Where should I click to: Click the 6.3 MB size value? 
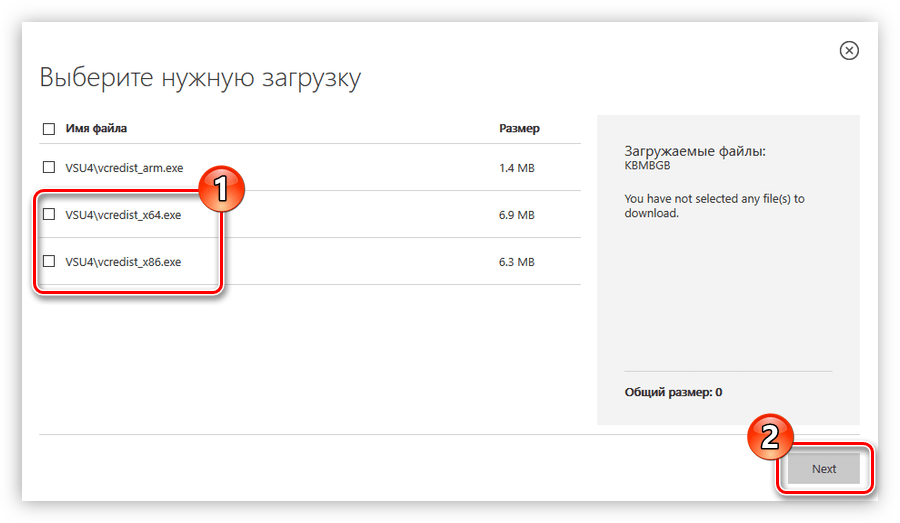click(516, 262)
